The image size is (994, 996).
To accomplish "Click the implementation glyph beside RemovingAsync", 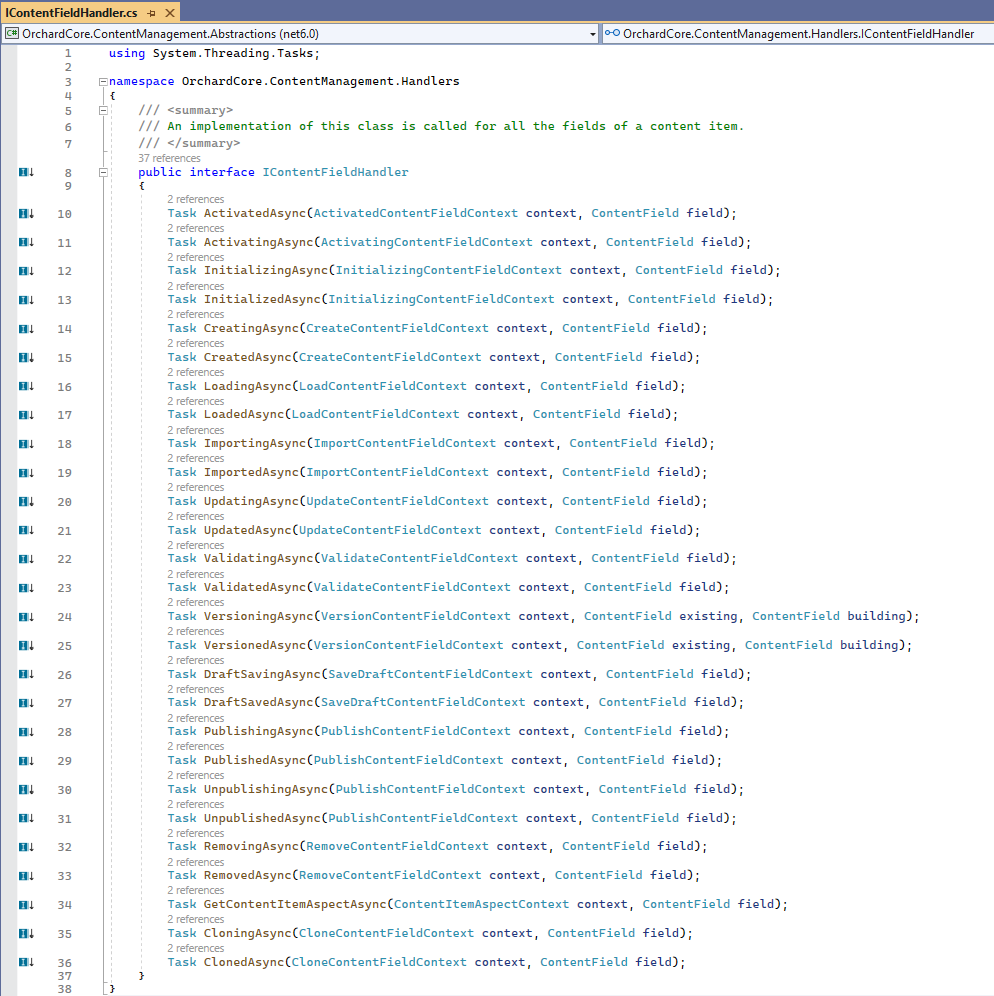I will click(26, 847).
